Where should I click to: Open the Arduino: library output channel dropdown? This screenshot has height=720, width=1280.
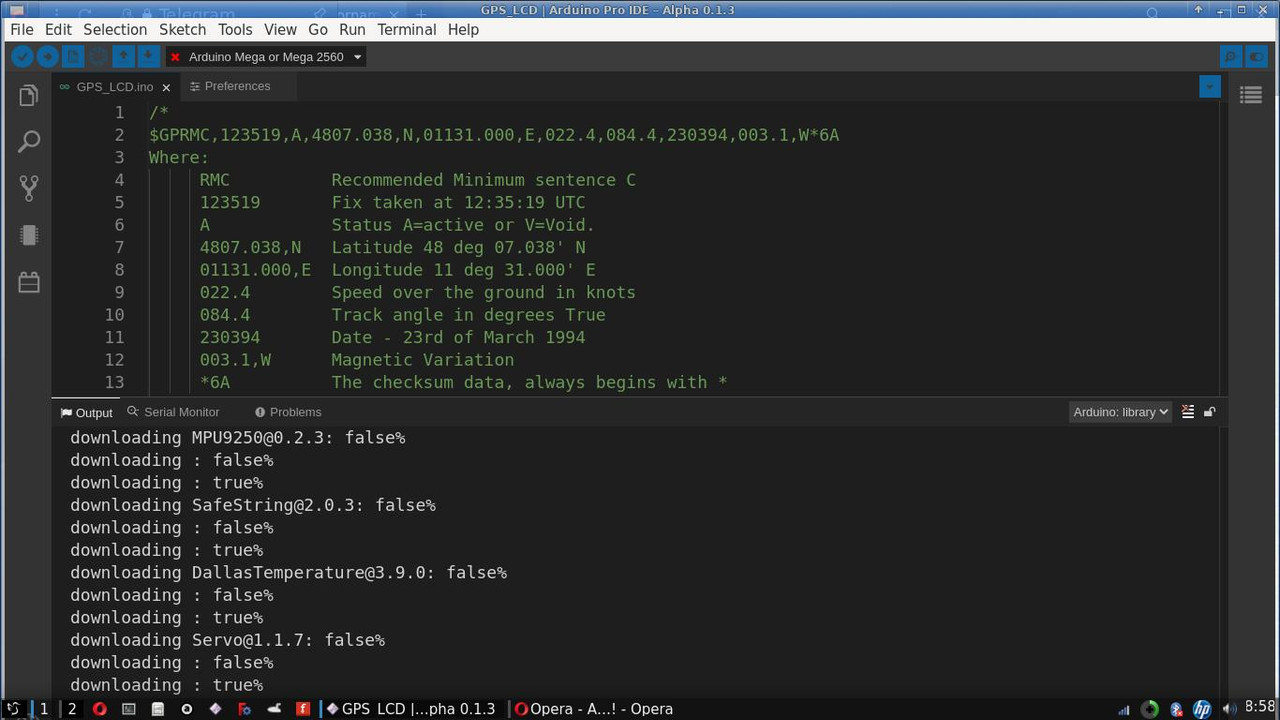coord(1119,411)
